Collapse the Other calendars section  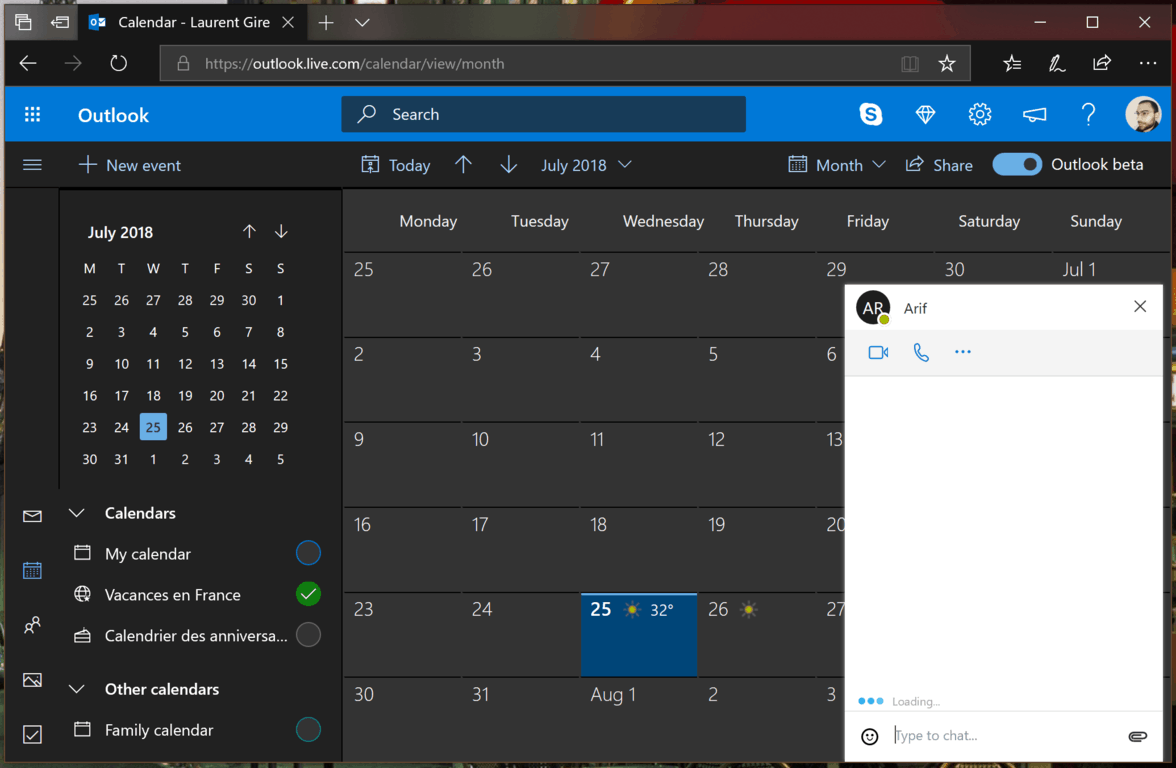[76, 689]
